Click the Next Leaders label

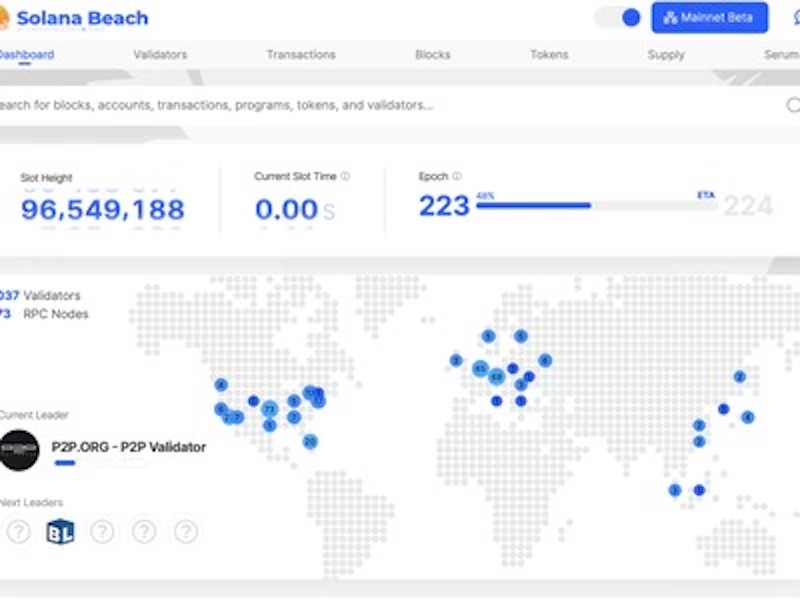coord(31,503)
